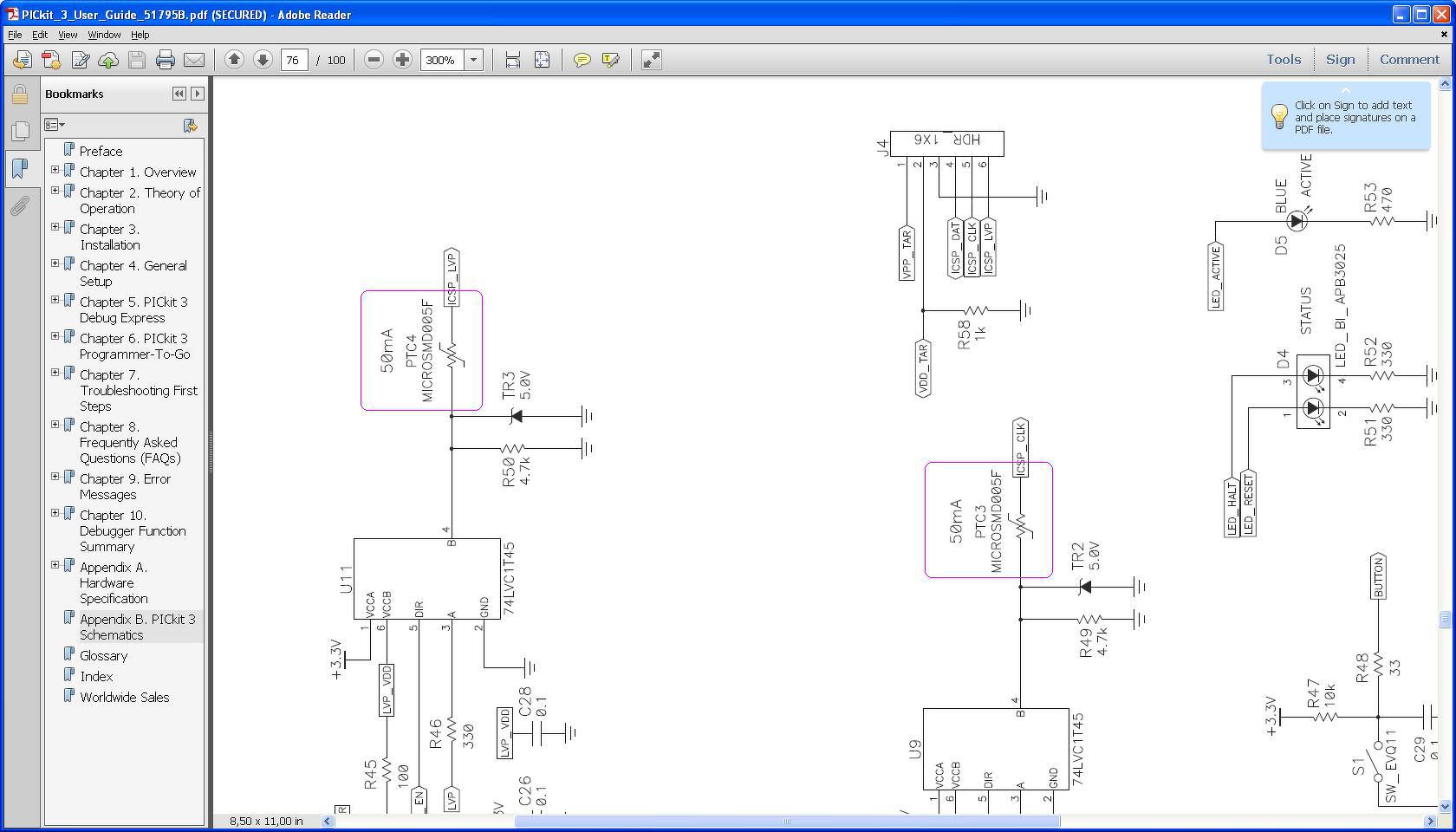Expand Chapter 6. PICkit 3 Programmer-To-Go
Image resolution: width=1456 pixels, height=832 pixels.
55,336
